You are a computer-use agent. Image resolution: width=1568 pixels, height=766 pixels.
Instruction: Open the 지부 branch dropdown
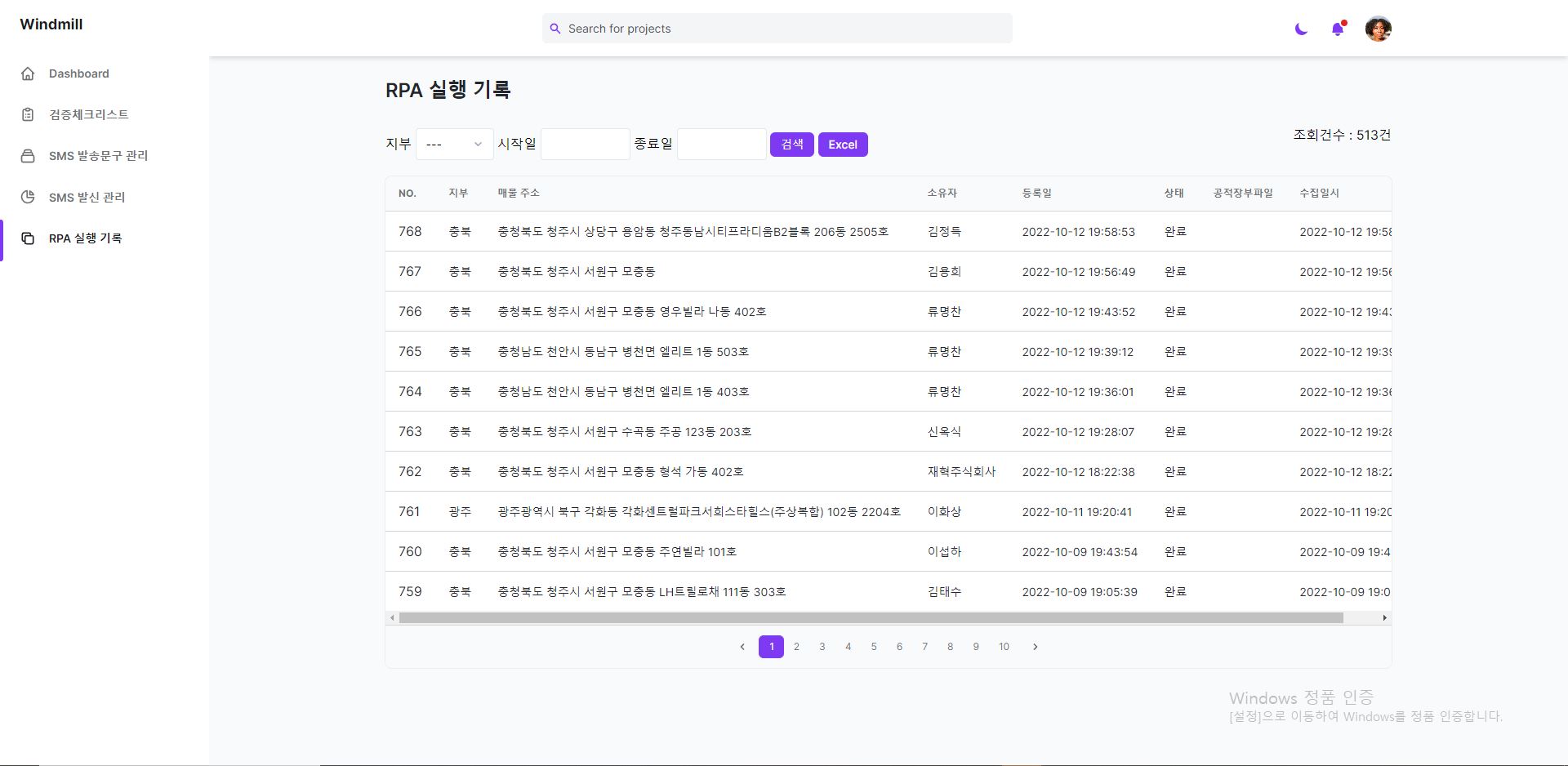454,145
